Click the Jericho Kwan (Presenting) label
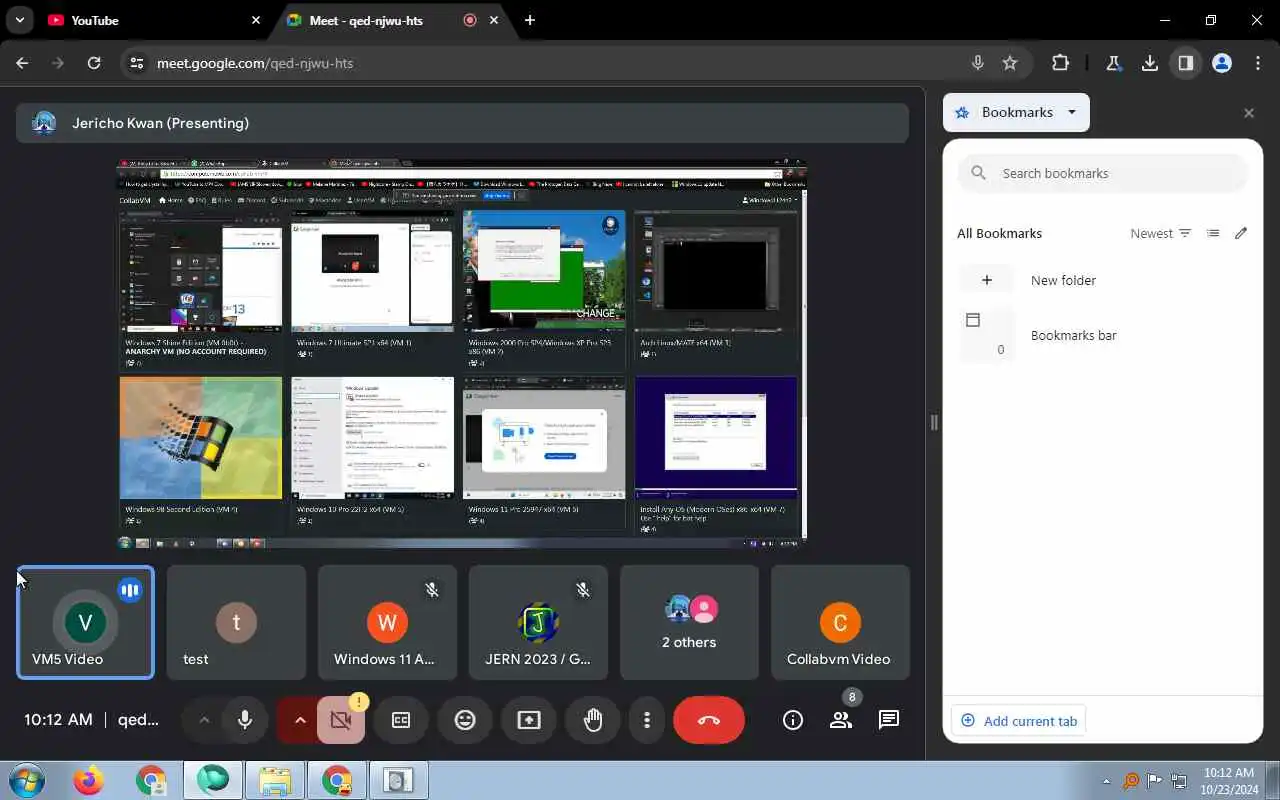This screenshot has height=800, width=1280. point(160,123)
